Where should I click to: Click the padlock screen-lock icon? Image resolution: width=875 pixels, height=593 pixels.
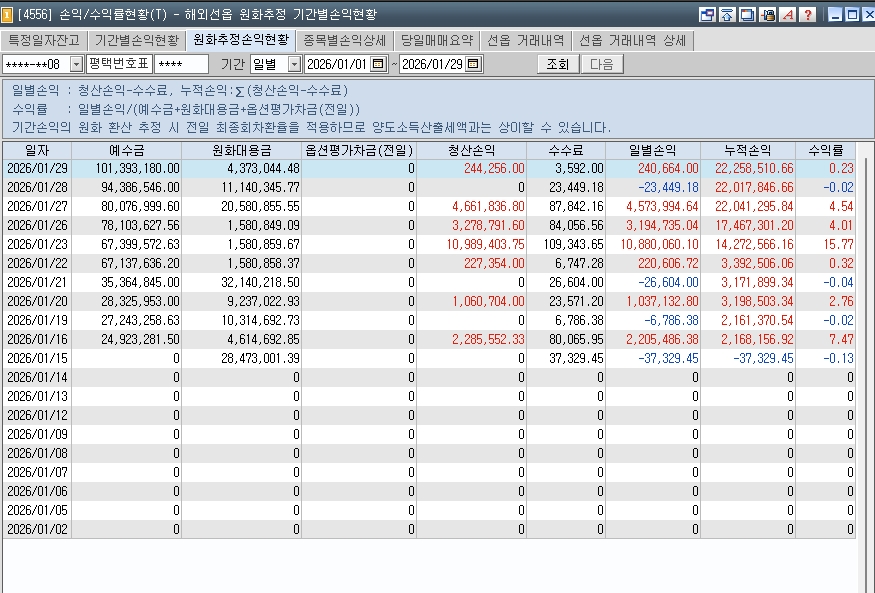(x=767, y=15)
